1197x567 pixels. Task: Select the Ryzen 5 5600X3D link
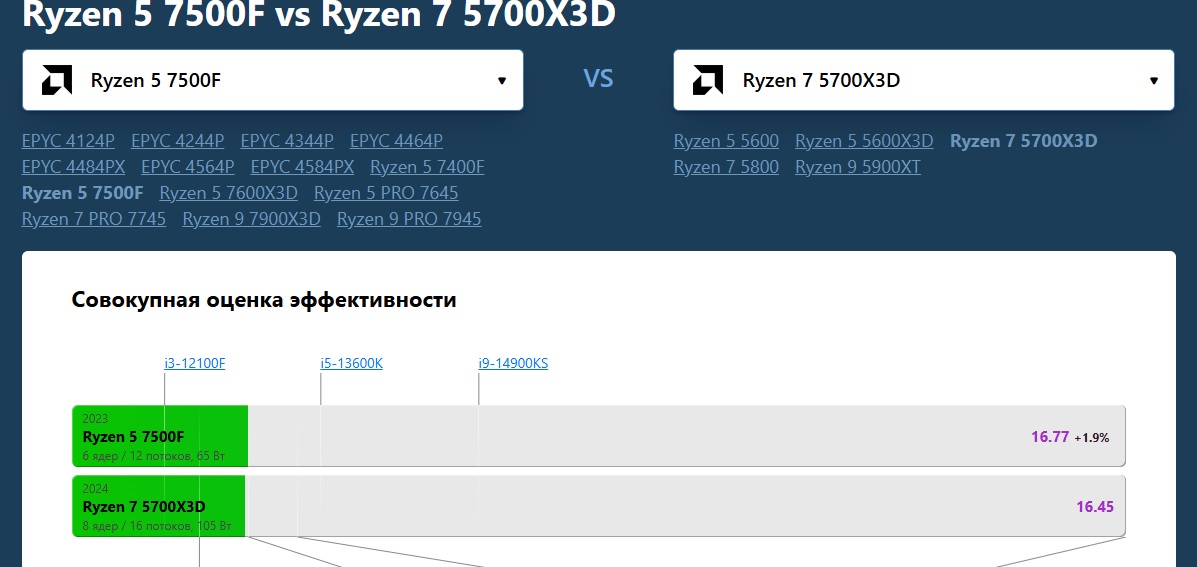(864, 141)
